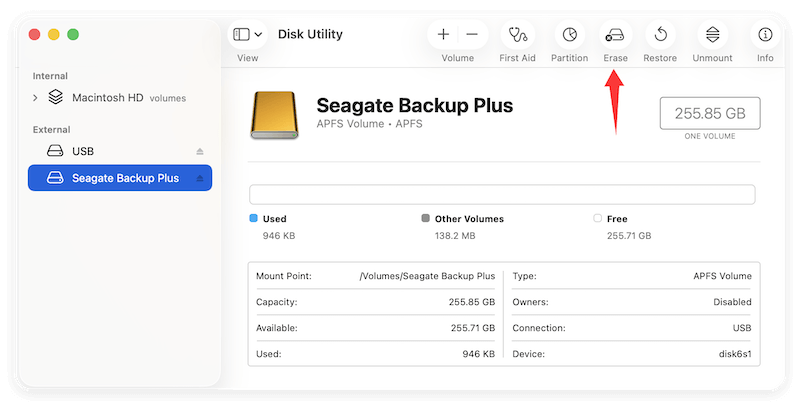Image resolution: width=800 pixels, height=405 pixels.
Task: Click the sidebar View icon
Action: (x=241, y=34)
